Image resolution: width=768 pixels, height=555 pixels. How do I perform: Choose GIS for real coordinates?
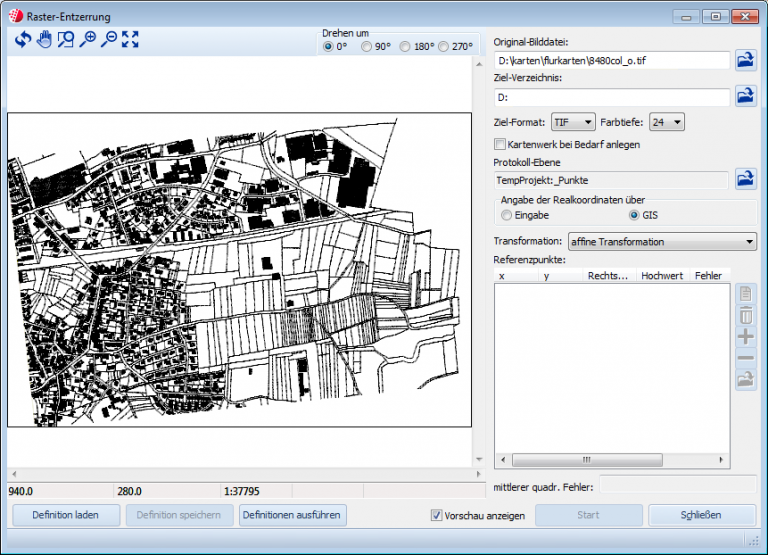click(634, 215)
